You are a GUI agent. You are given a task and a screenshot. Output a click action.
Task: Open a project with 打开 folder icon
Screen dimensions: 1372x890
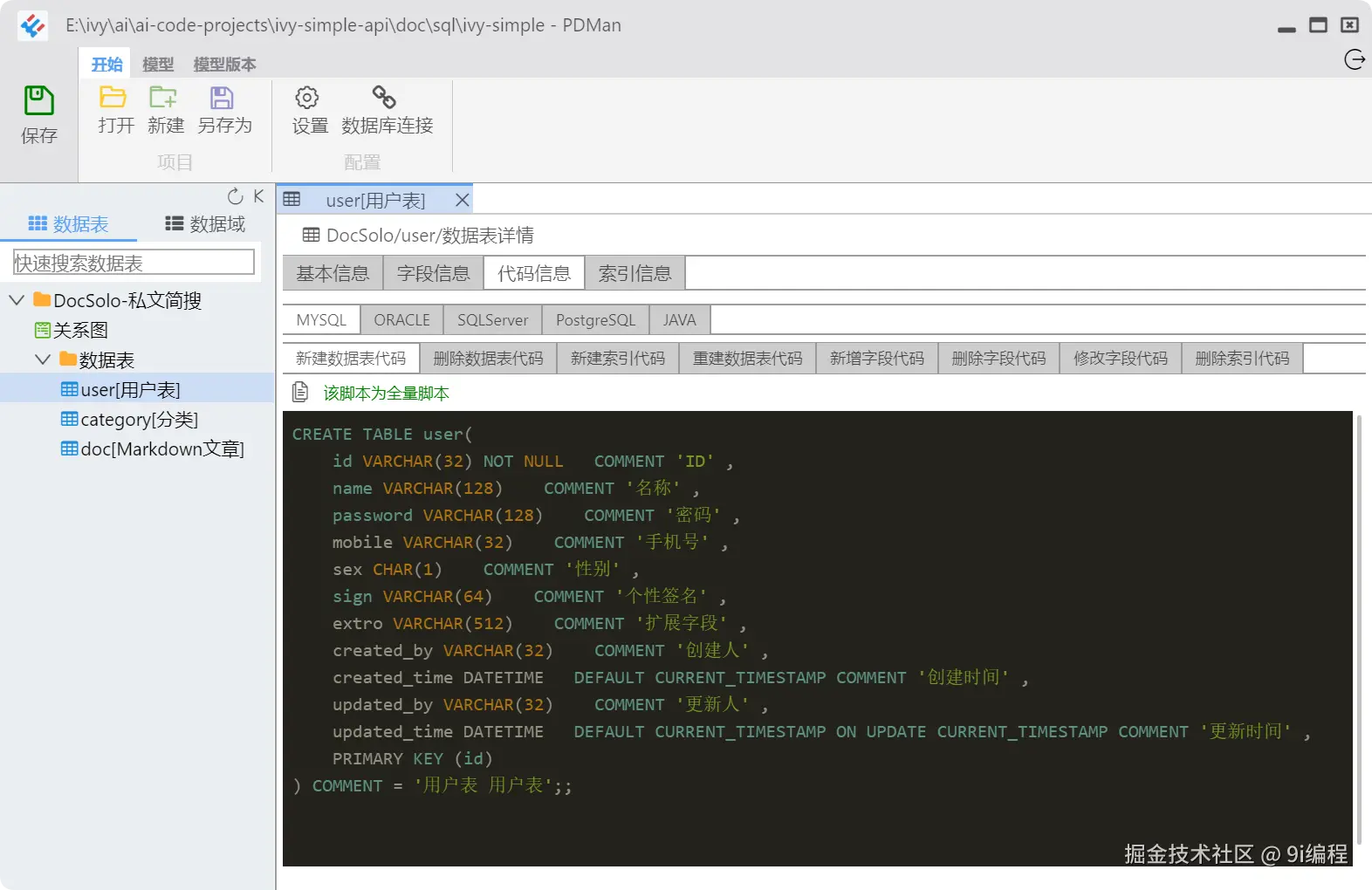coord(113,97)
